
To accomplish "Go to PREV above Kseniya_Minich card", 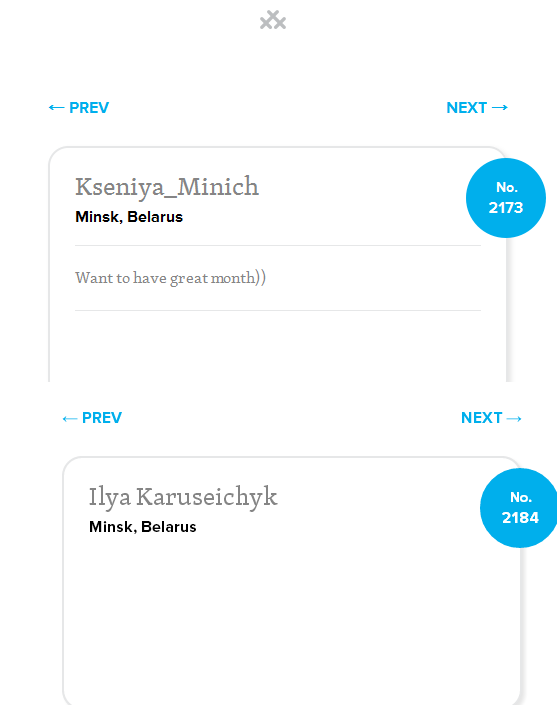I will (x=79, y=108).
